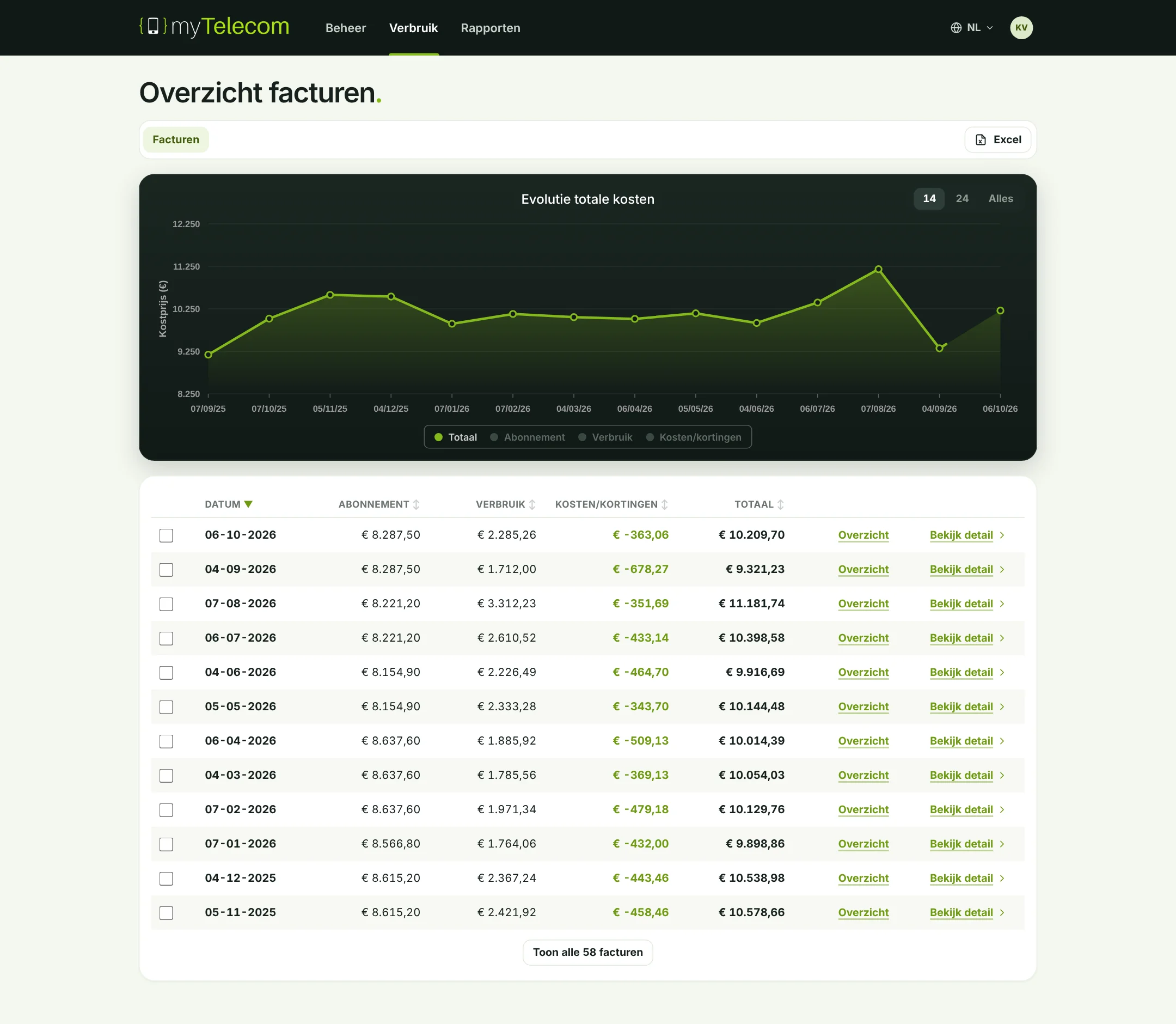
Task: Sort by Datum green arrow icon
Action: click(248, 504)
